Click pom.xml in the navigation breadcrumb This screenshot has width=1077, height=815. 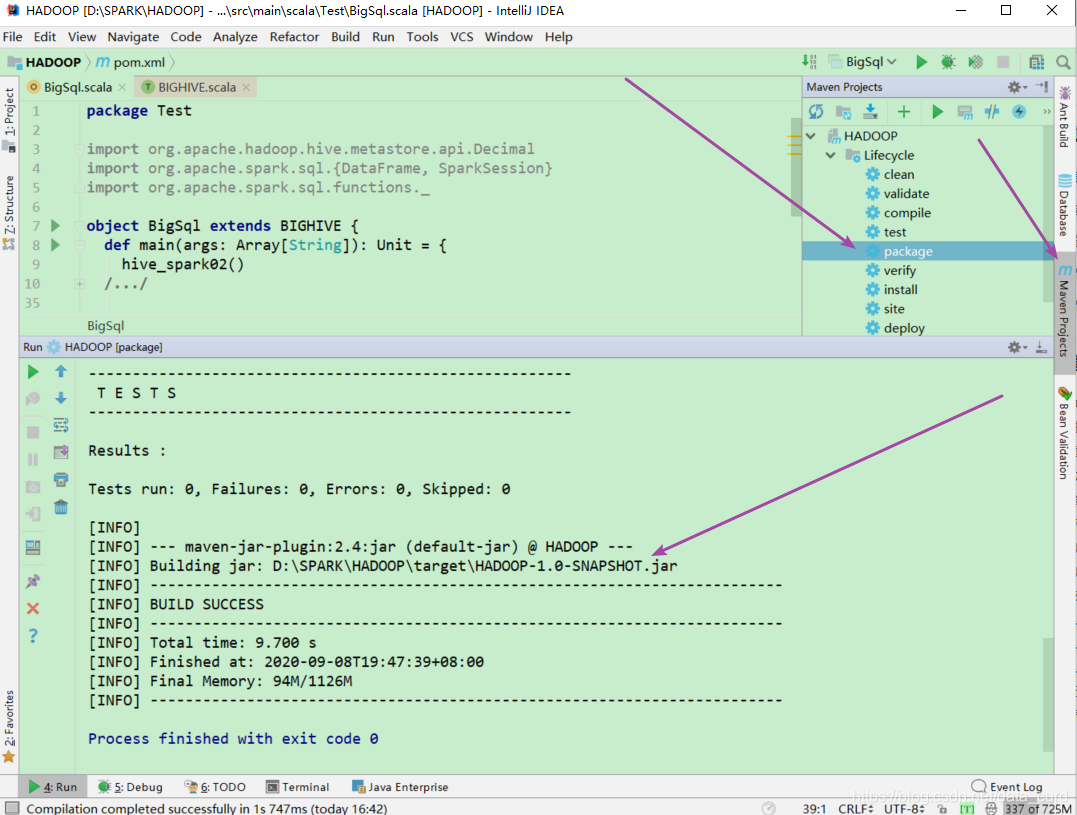(131, 62)
